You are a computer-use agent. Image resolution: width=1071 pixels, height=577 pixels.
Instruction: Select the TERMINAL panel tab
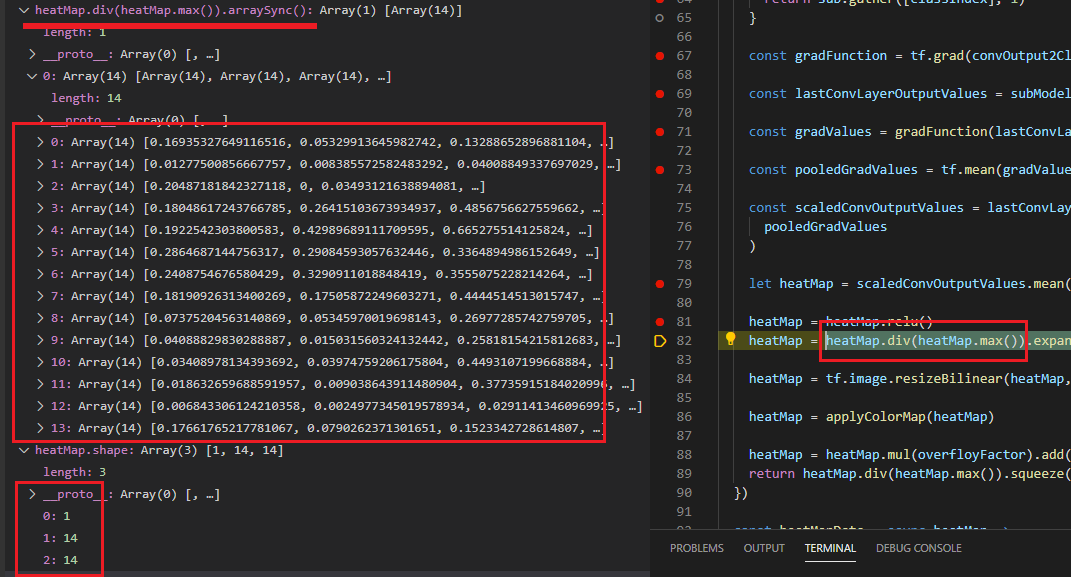click(830, 548)
